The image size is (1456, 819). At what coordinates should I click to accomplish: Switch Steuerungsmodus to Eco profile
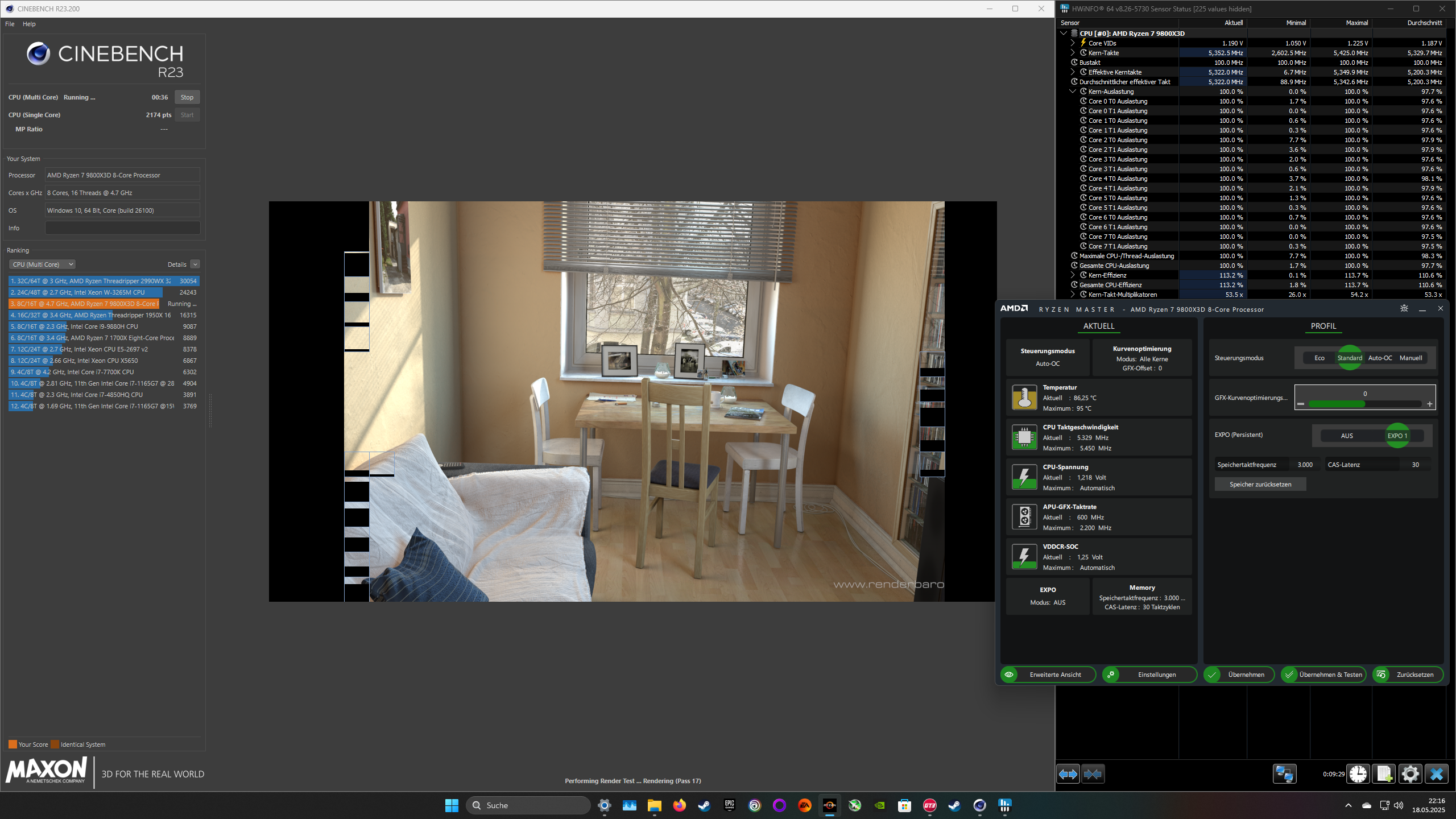click(x=1320, y=357)
